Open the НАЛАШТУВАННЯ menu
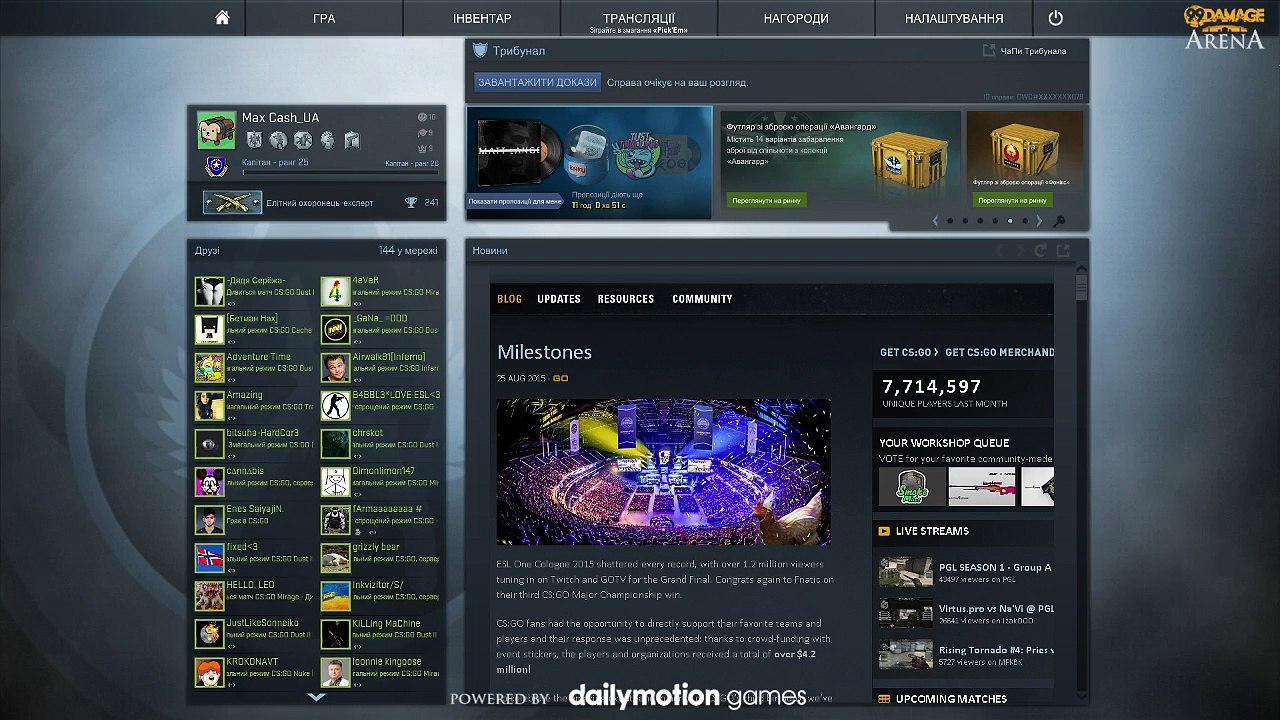 (954, 18)
